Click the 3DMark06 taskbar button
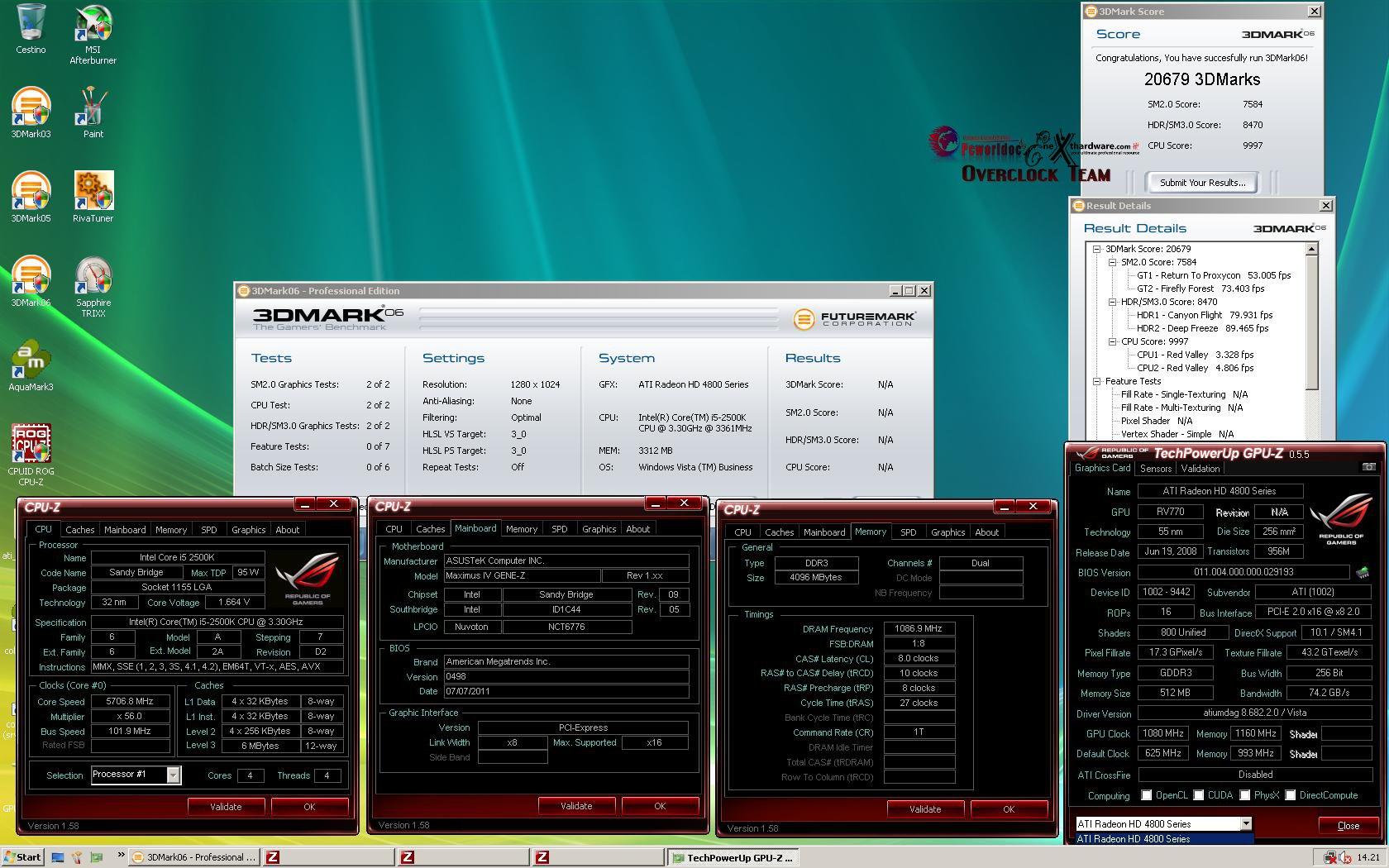Image resolution: width=1389 pixels, height=868 pixels. 194,857
